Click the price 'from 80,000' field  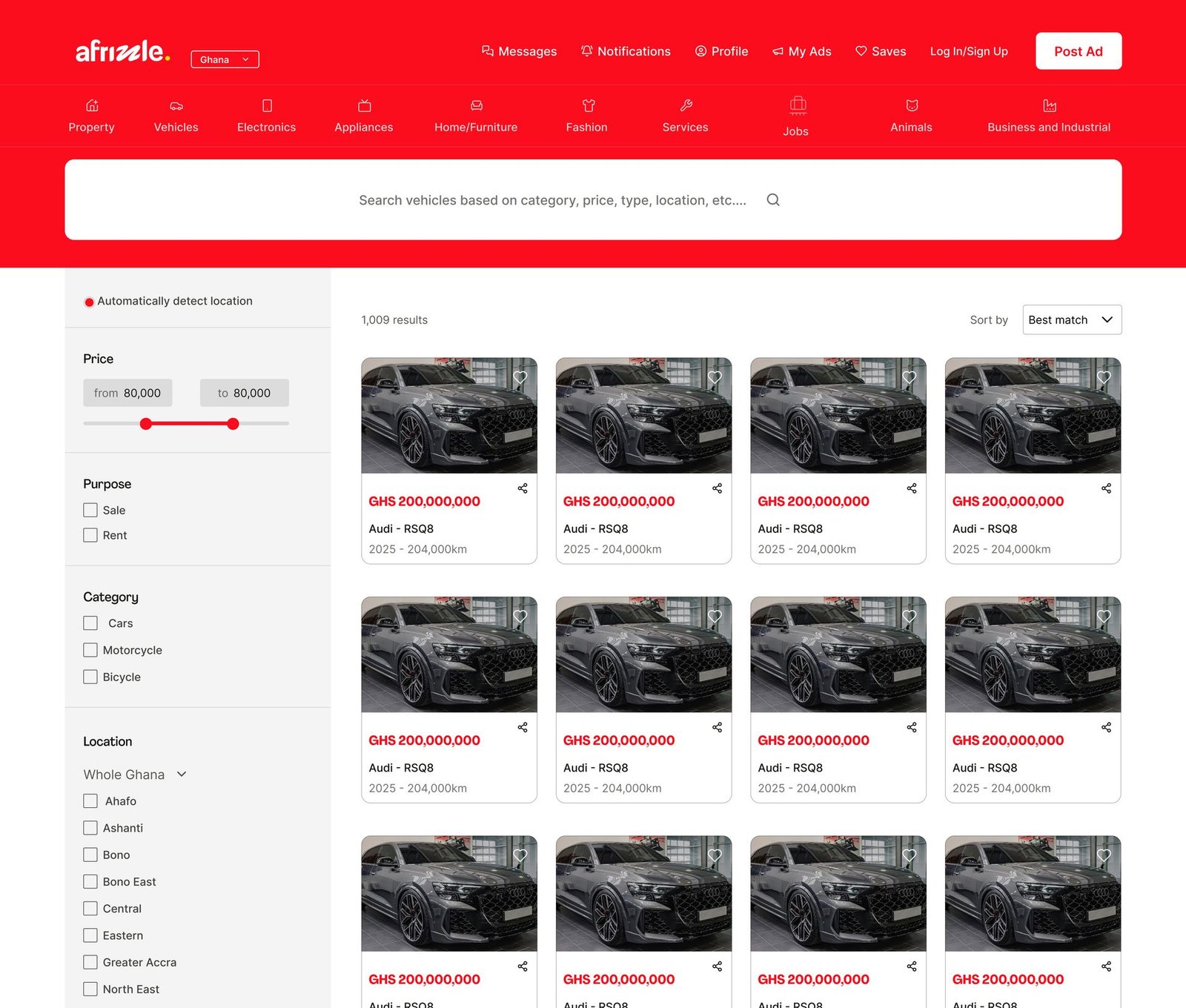pos(127,393)
